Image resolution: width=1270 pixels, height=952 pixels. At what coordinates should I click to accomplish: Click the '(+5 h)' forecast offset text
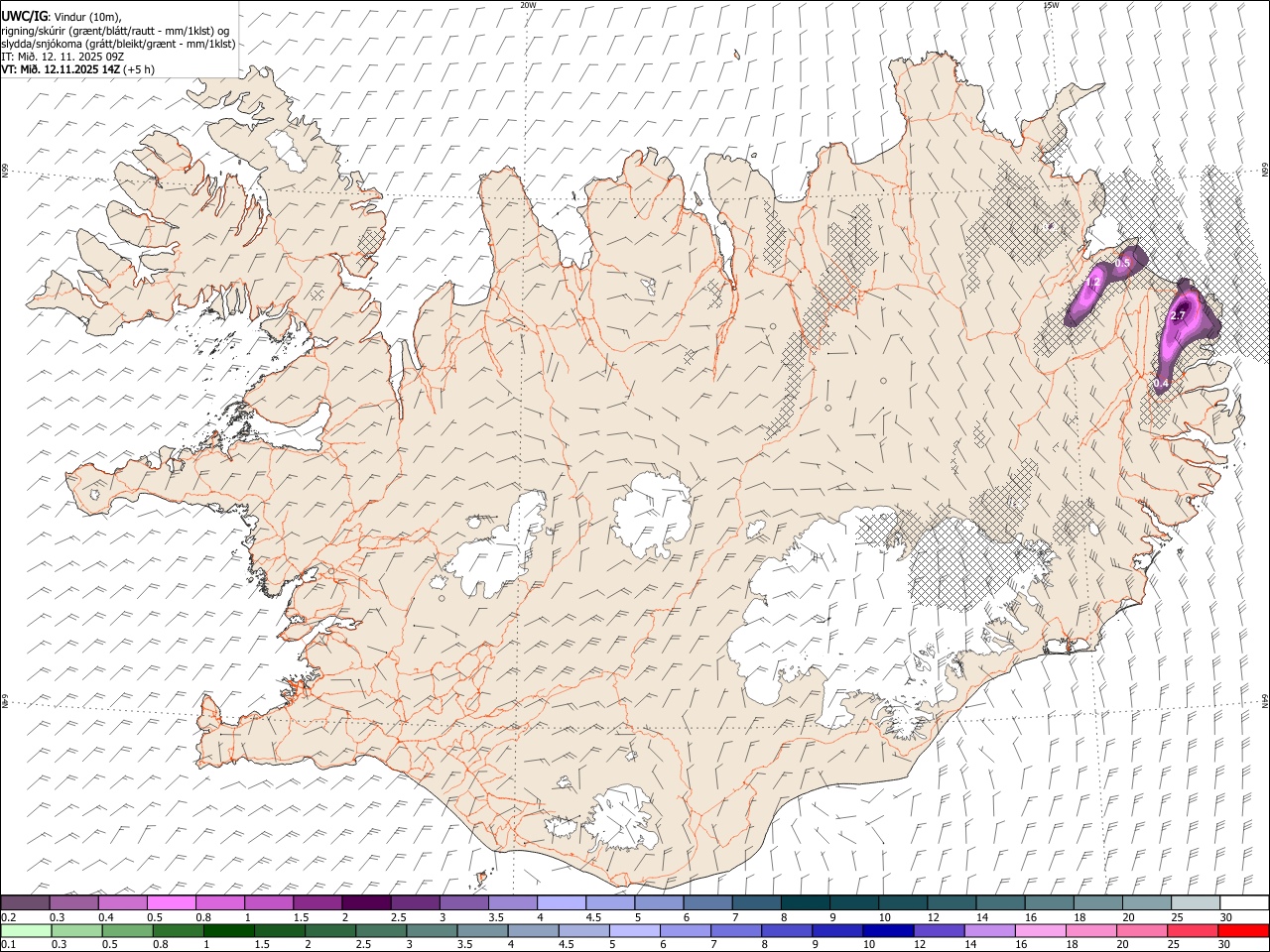point(140,69)
